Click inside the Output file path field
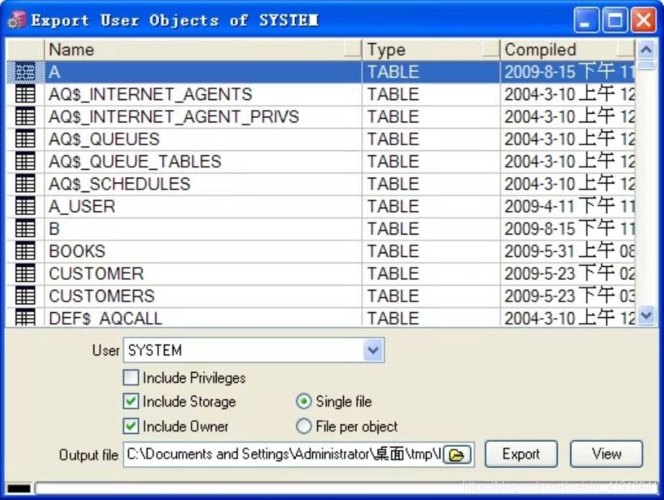 coord(280,454)
